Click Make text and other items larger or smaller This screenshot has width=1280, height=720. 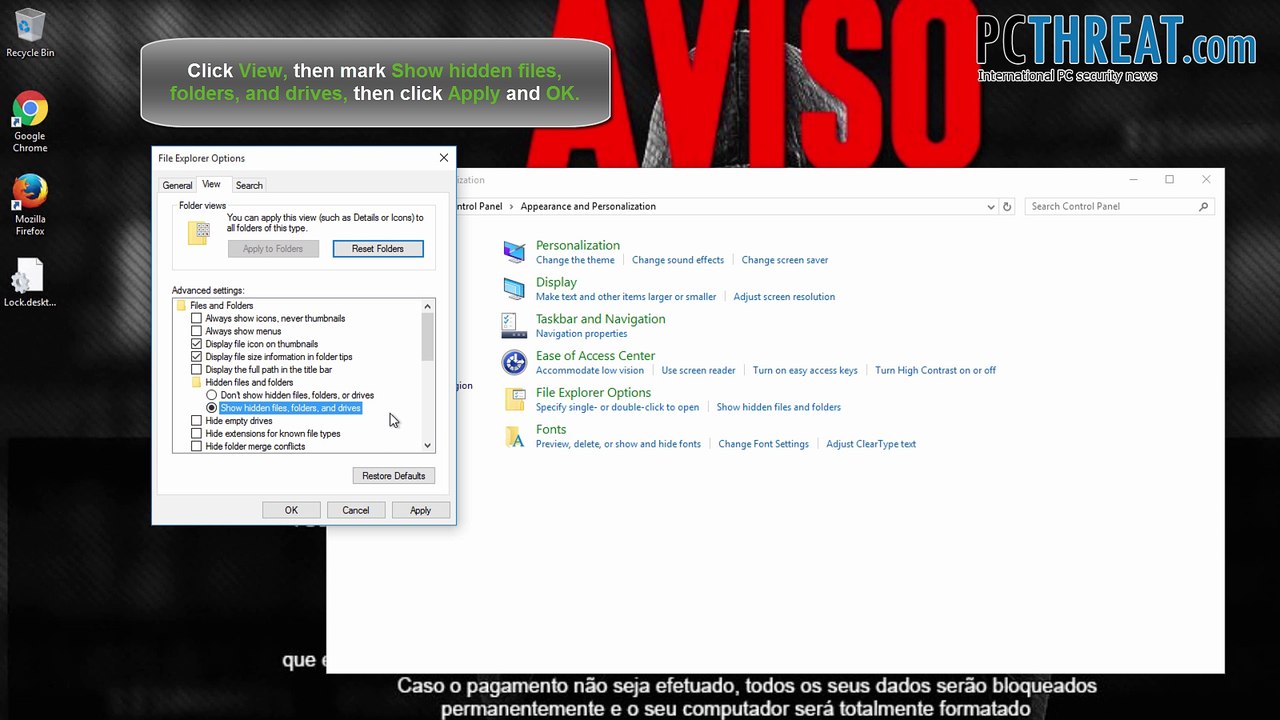pyautogui.click(x=626, y=297)
